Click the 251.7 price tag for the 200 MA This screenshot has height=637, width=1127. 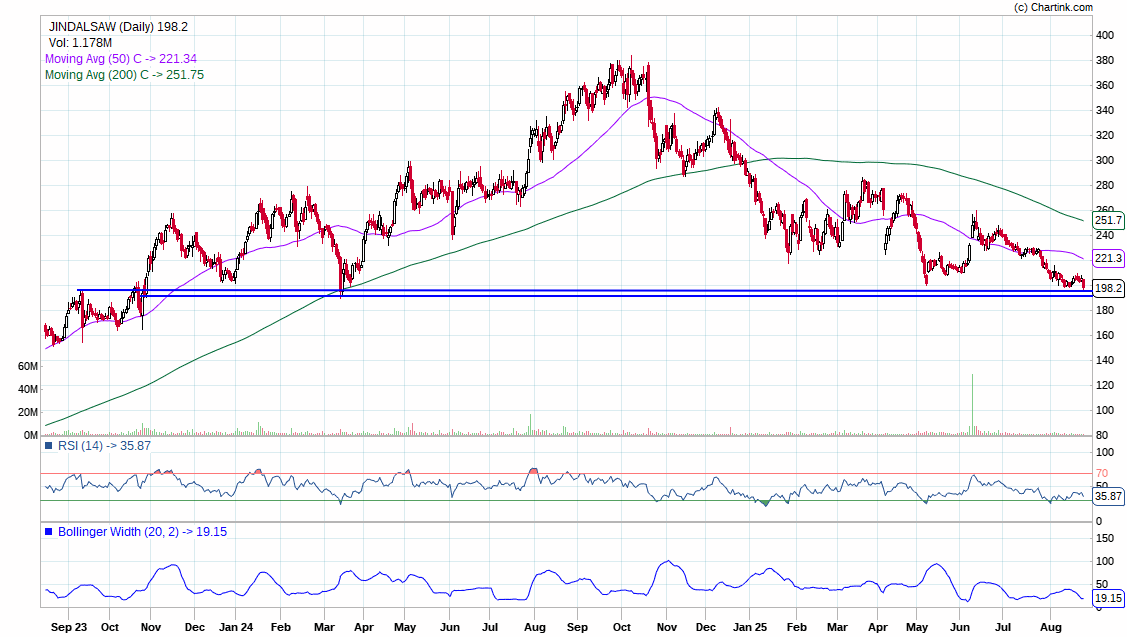coord(1108,220)
